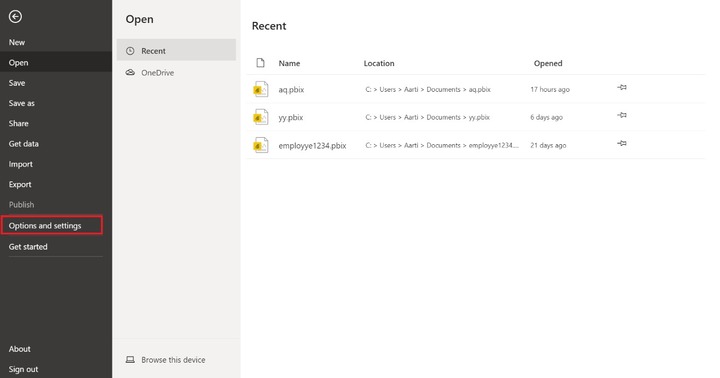This screenshot has height=378, width=720.
Task: Open yy.pbix from recent list
Action: (291, 118)
